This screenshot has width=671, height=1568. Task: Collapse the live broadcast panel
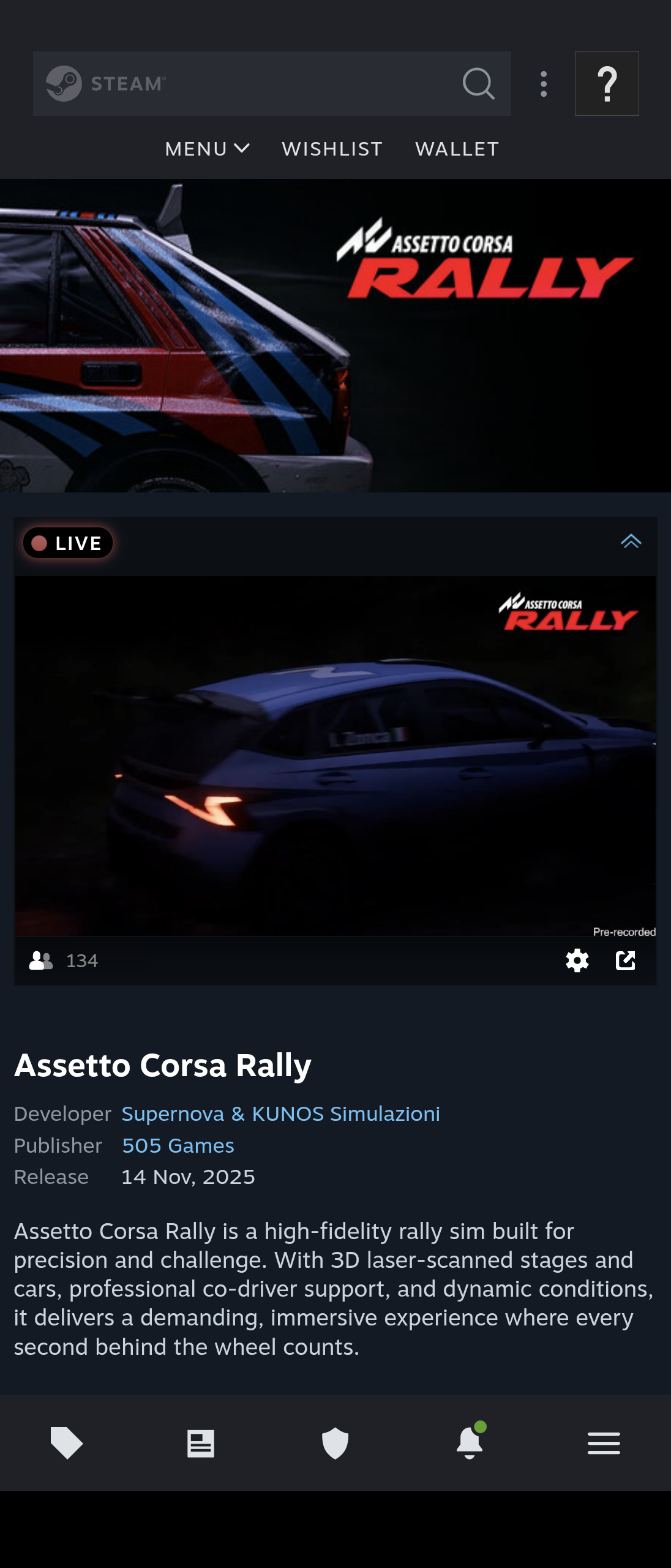(631, 541)
